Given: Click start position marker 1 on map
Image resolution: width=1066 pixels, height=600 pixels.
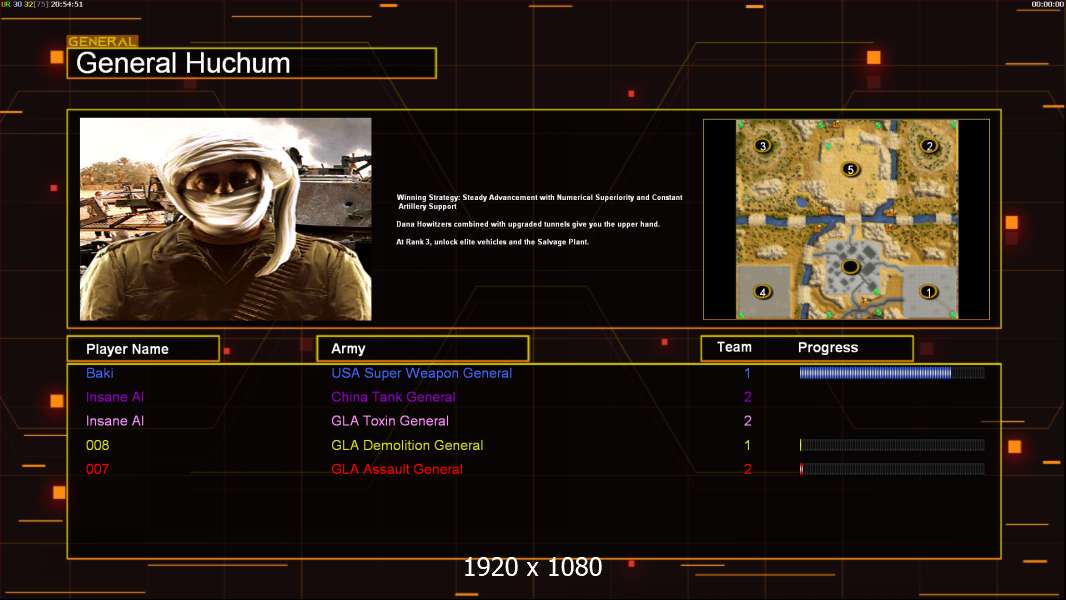Looking at the screenshot, I should click(x=929, y=292).
